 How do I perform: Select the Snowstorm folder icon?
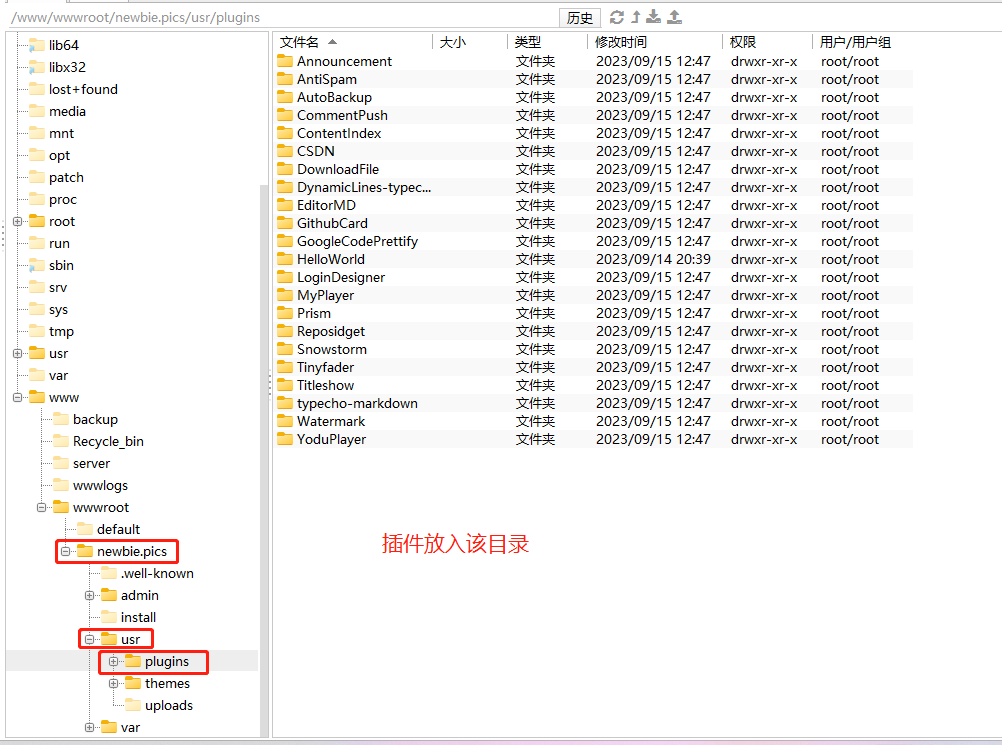coord(285,349)
